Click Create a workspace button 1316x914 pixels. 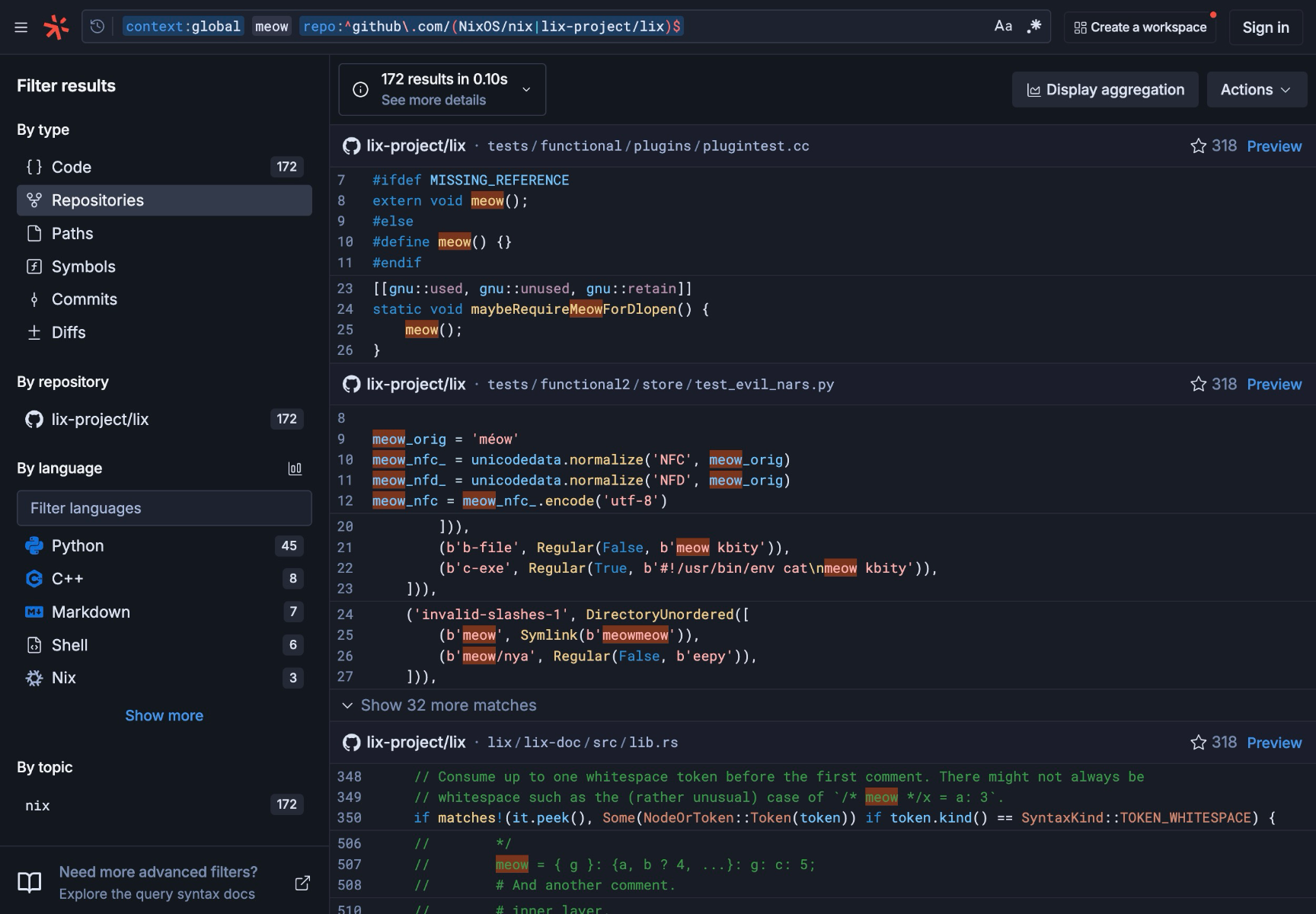[1140, 27]
